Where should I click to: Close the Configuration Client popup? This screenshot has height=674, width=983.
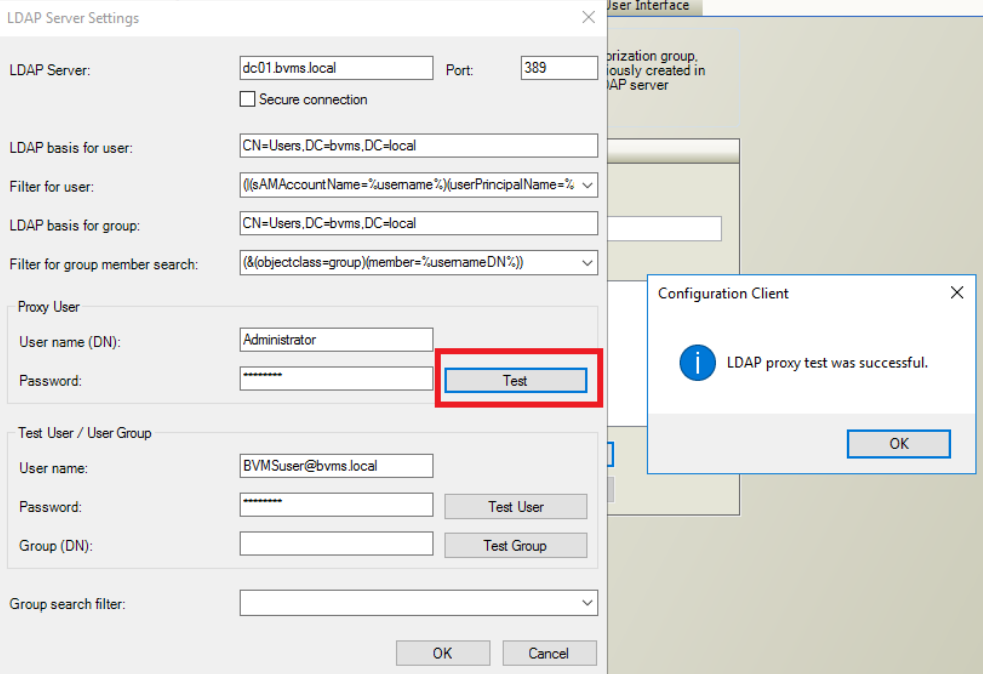tap(956, 293)
